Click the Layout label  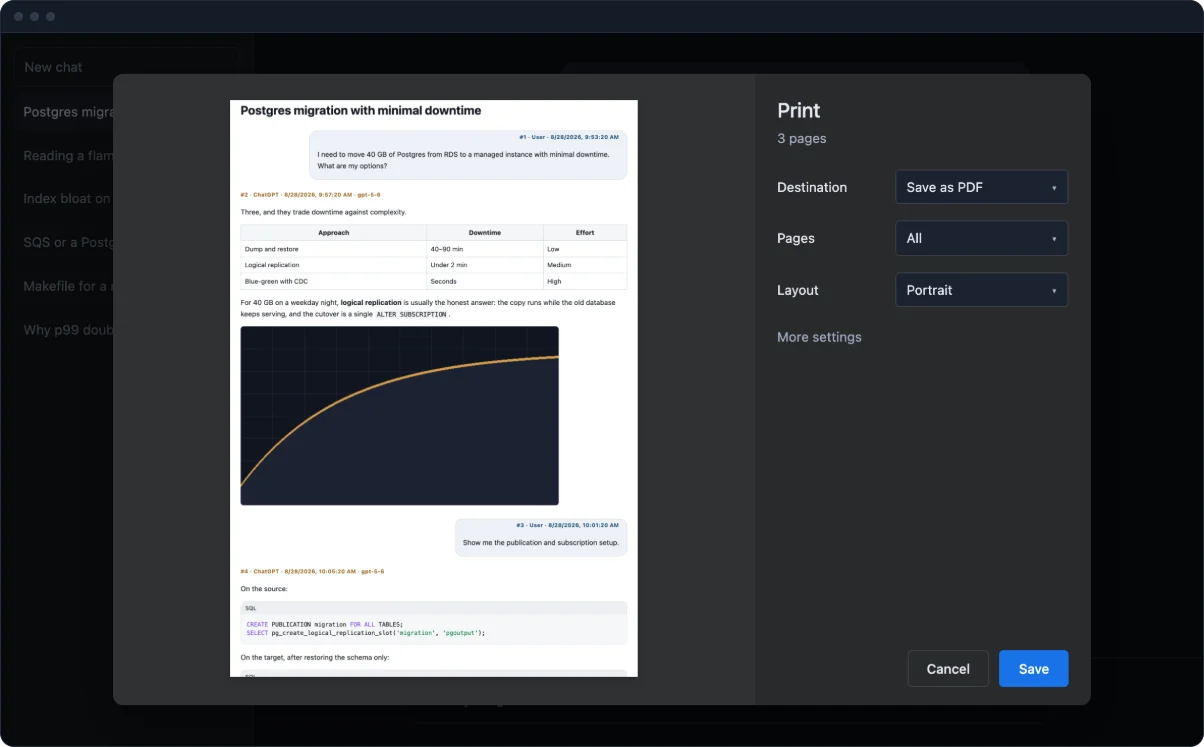coord(798,290)
